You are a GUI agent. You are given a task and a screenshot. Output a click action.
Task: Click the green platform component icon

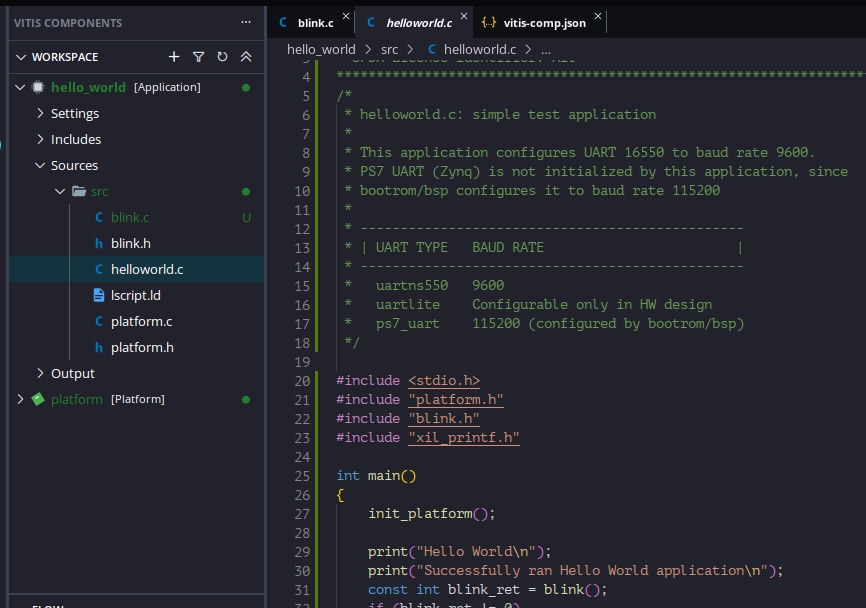point(39,399)
